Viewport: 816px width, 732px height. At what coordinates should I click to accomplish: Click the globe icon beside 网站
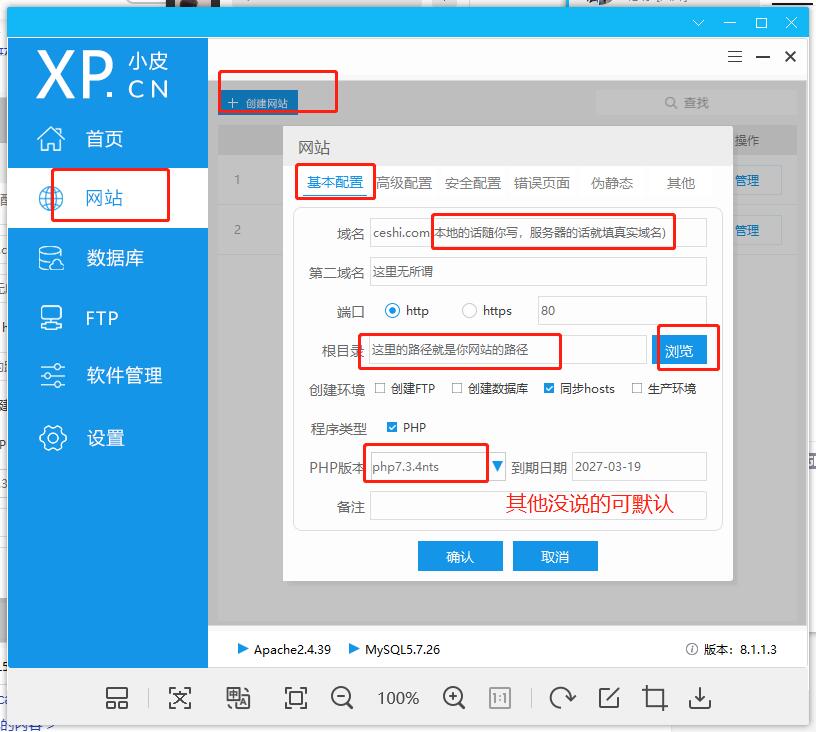pos(51,198)
